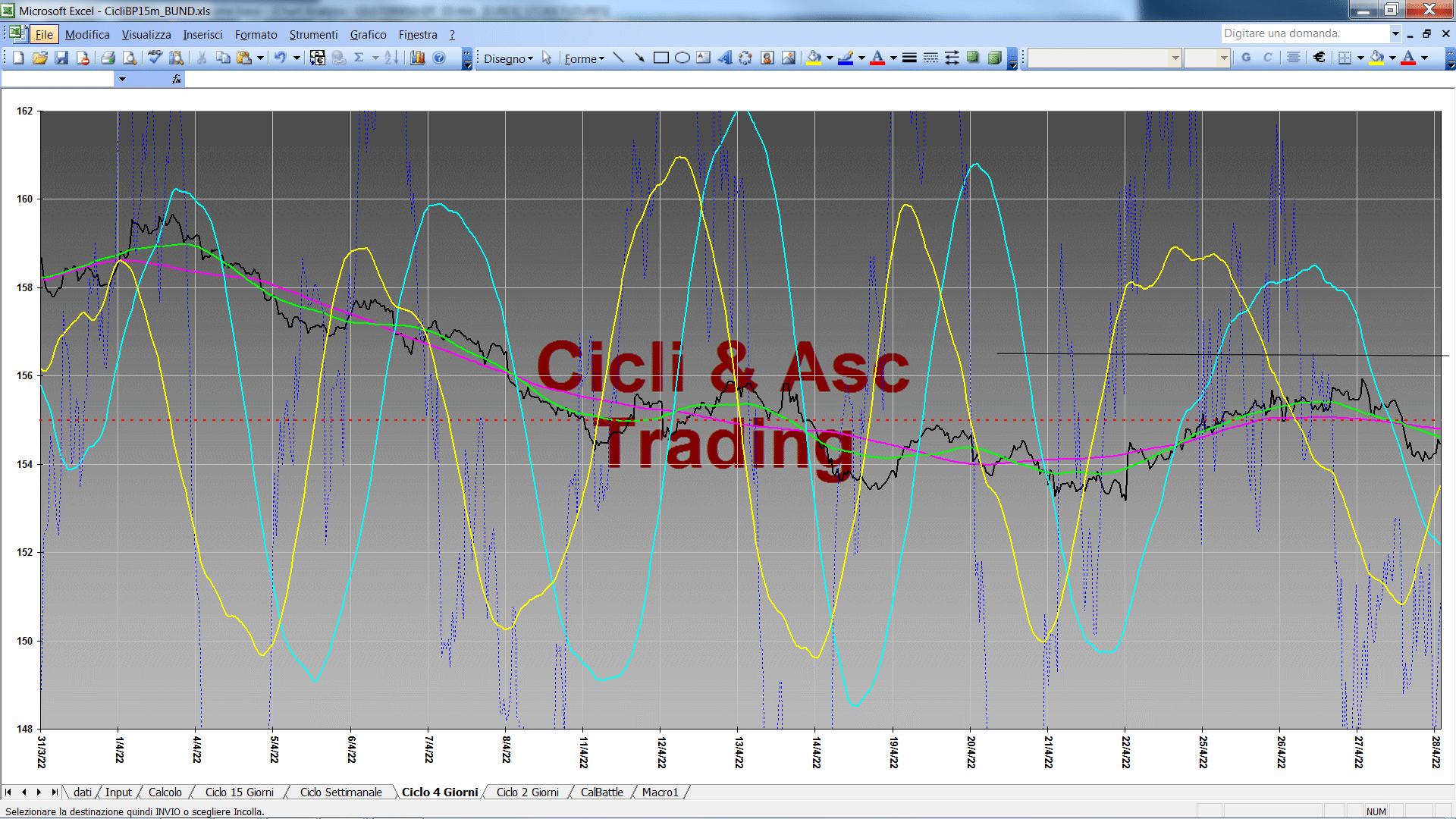Viewport: 1456px width, 819px height.
Task: Apply the blue Line Color swatch
Action: pos(846,58)
